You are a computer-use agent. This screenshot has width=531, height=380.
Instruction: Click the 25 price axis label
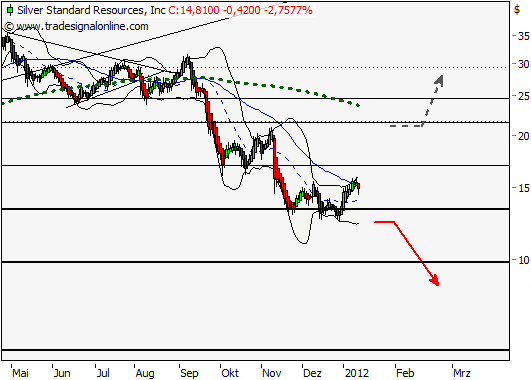[x=523, y=97]
